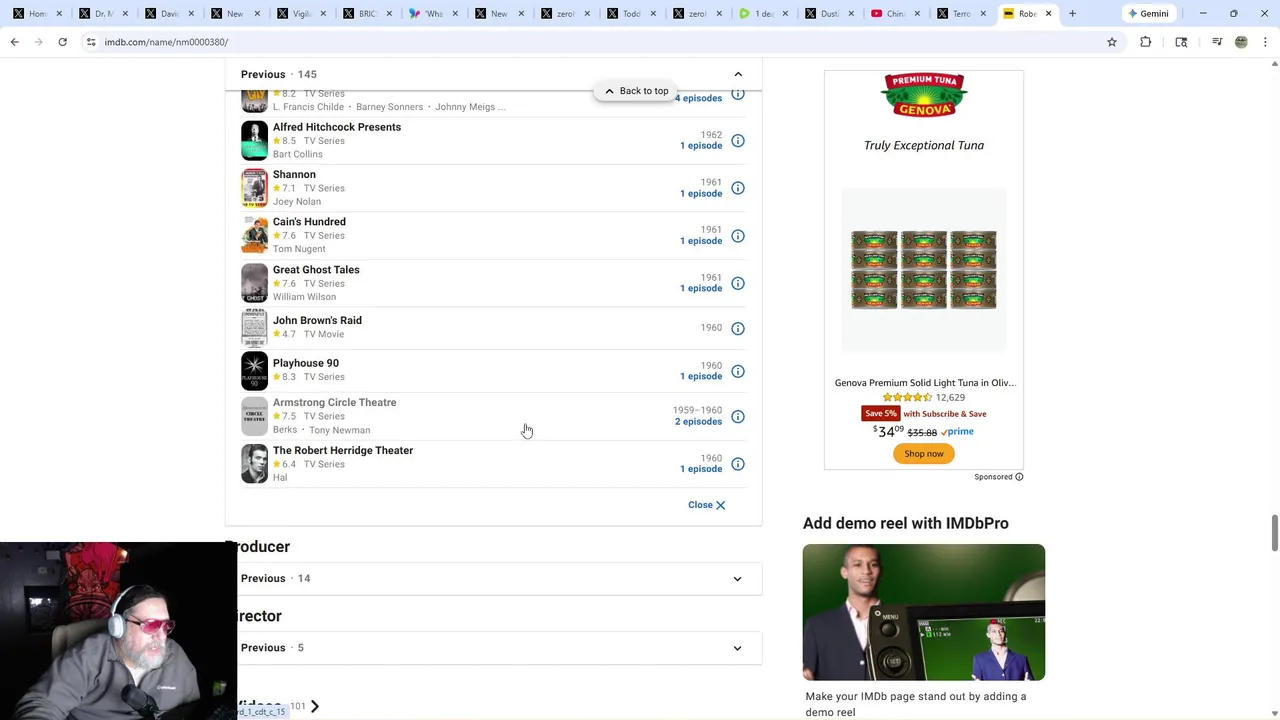The image size is (1280, 720).
Task: Open the Cain's Hundred title link
Action: tap(309, 222)
